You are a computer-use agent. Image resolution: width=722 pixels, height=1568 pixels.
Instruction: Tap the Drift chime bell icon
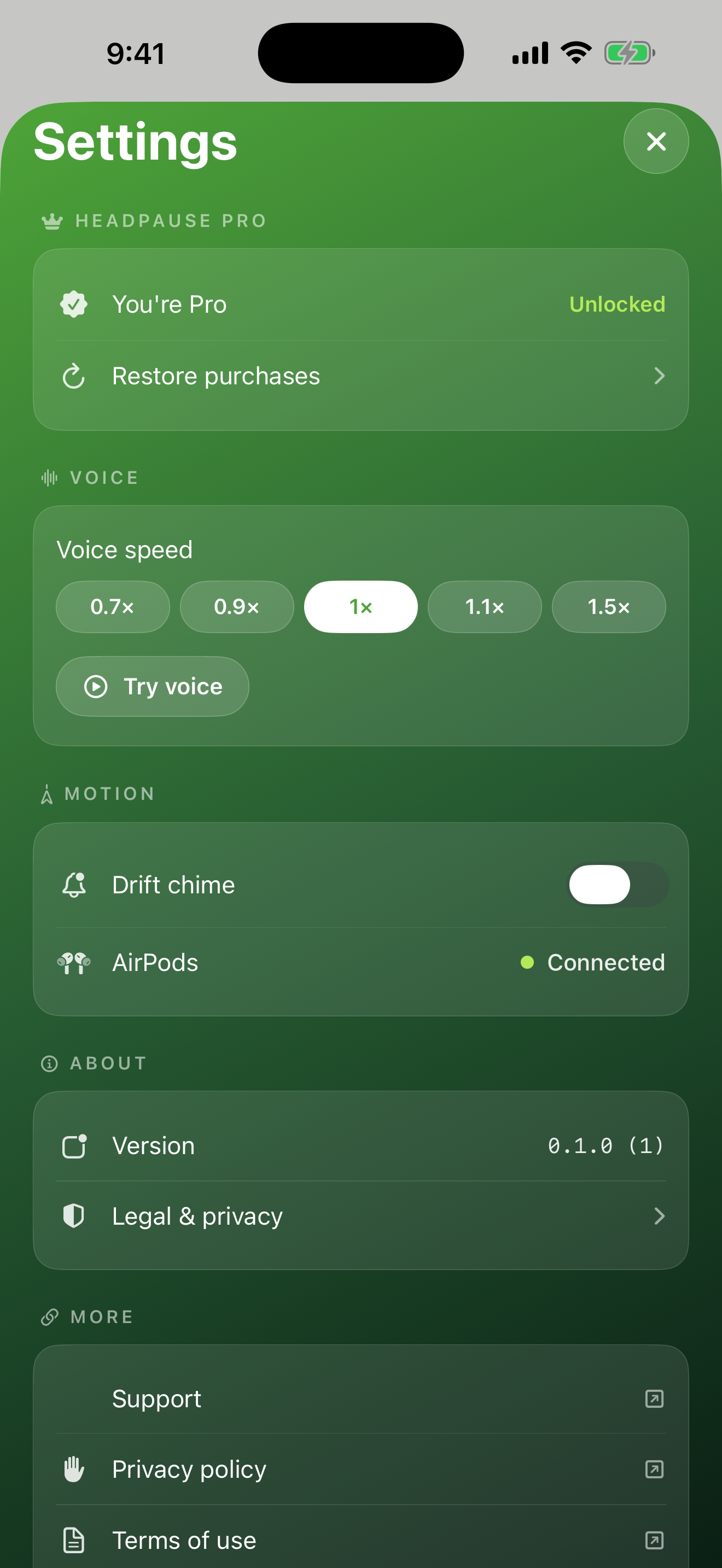(x=74, y=885)
